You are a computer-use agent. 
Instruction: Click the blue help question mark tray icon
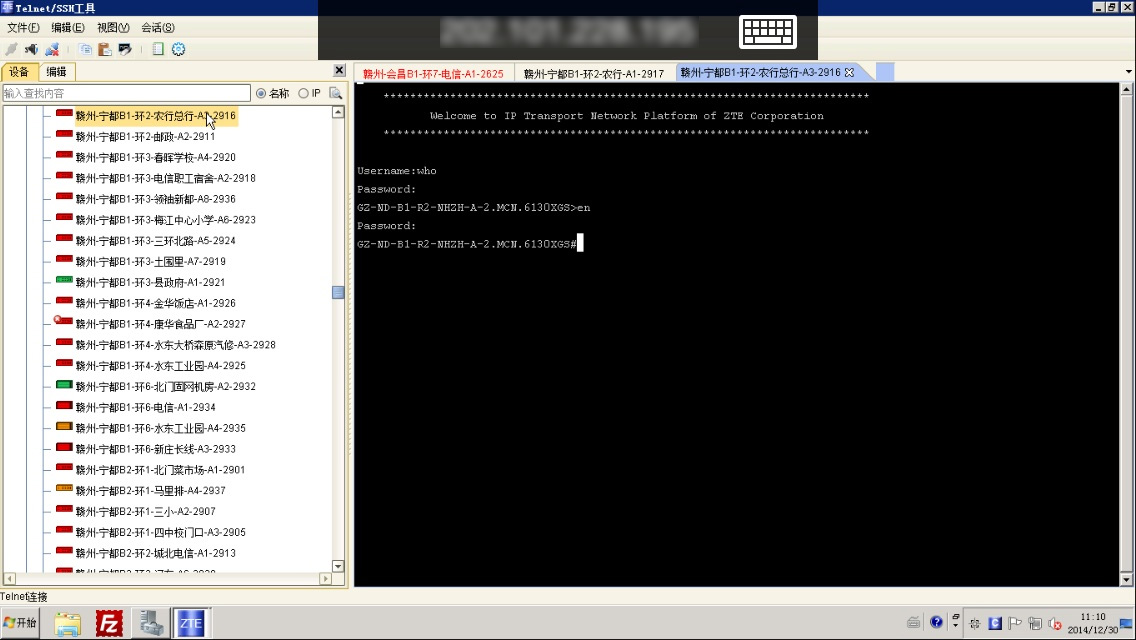(936, 623)
